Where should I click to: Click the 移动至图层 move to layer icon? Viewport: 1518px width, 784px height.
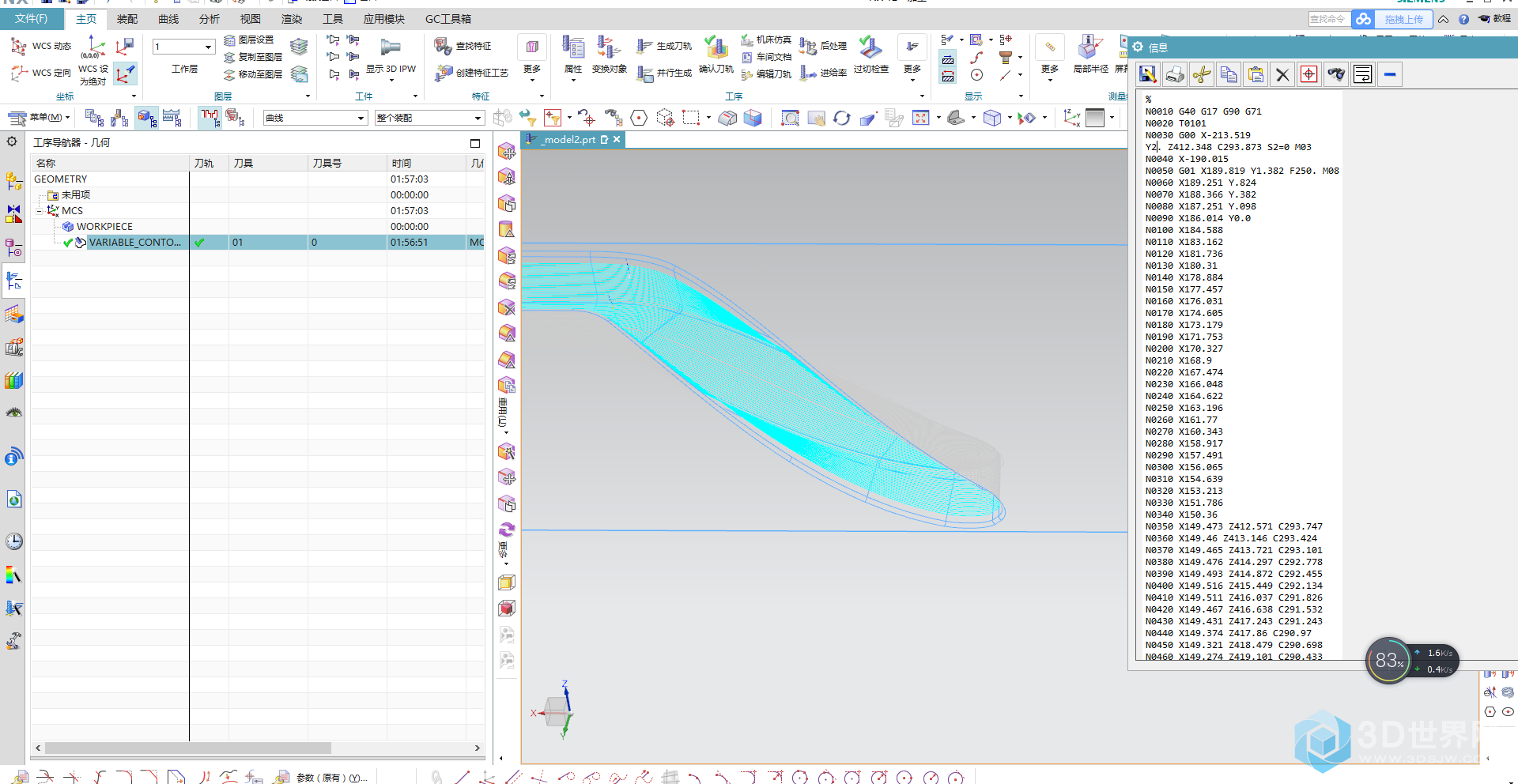[229, 74]
